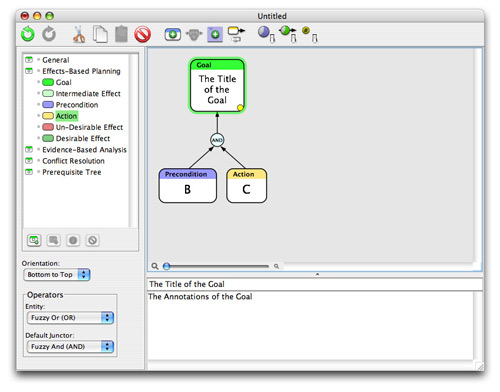Select the AND junctor circle

[x=217, y=140]
